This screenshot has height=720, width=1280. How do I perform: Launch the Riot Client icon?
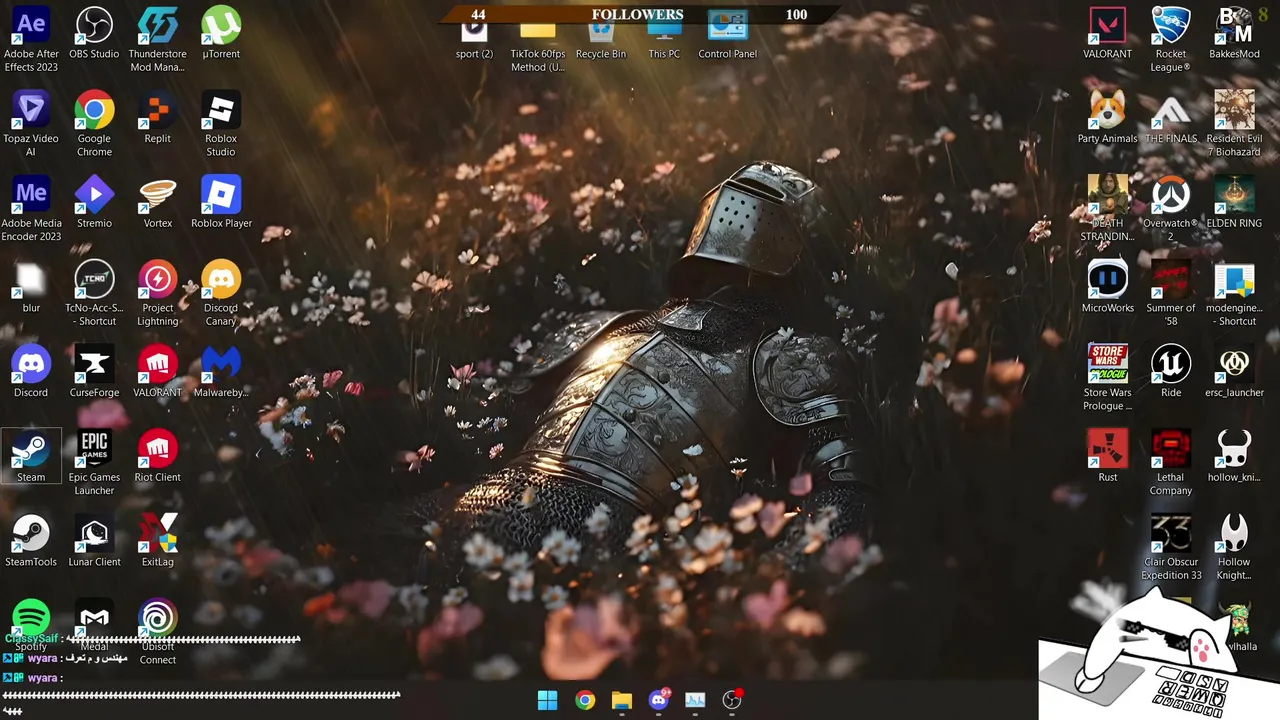[x=157, y=456]
